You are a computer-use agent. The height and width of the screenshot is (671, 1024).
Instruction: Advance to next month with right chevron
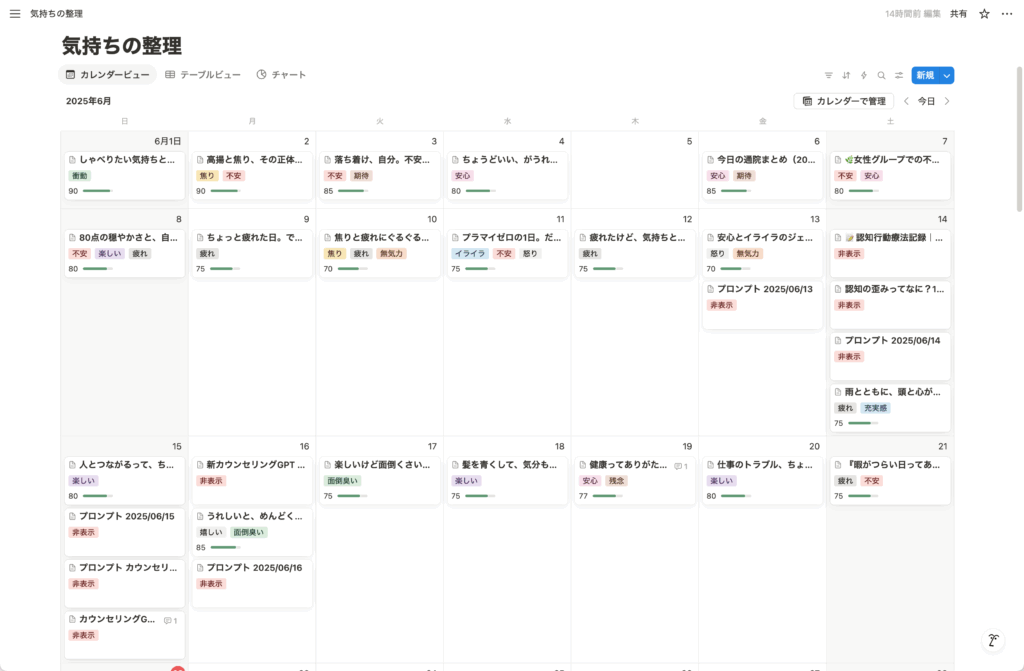947,101
